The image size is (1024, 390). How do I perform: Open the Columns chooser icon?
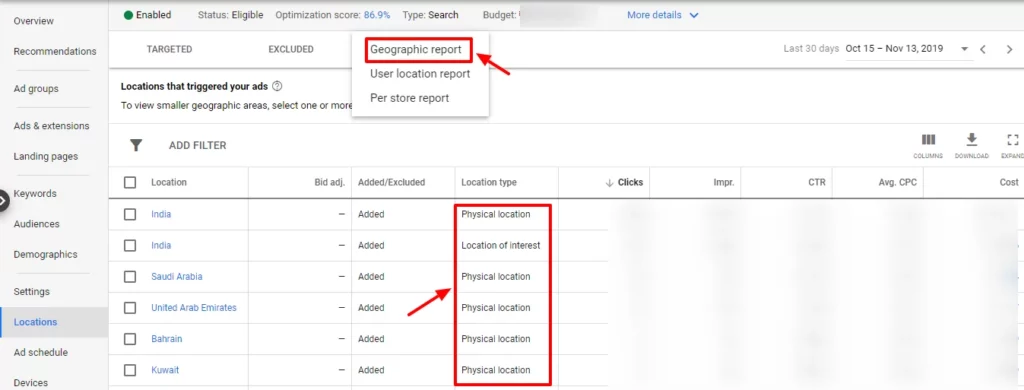click(928, 139)
